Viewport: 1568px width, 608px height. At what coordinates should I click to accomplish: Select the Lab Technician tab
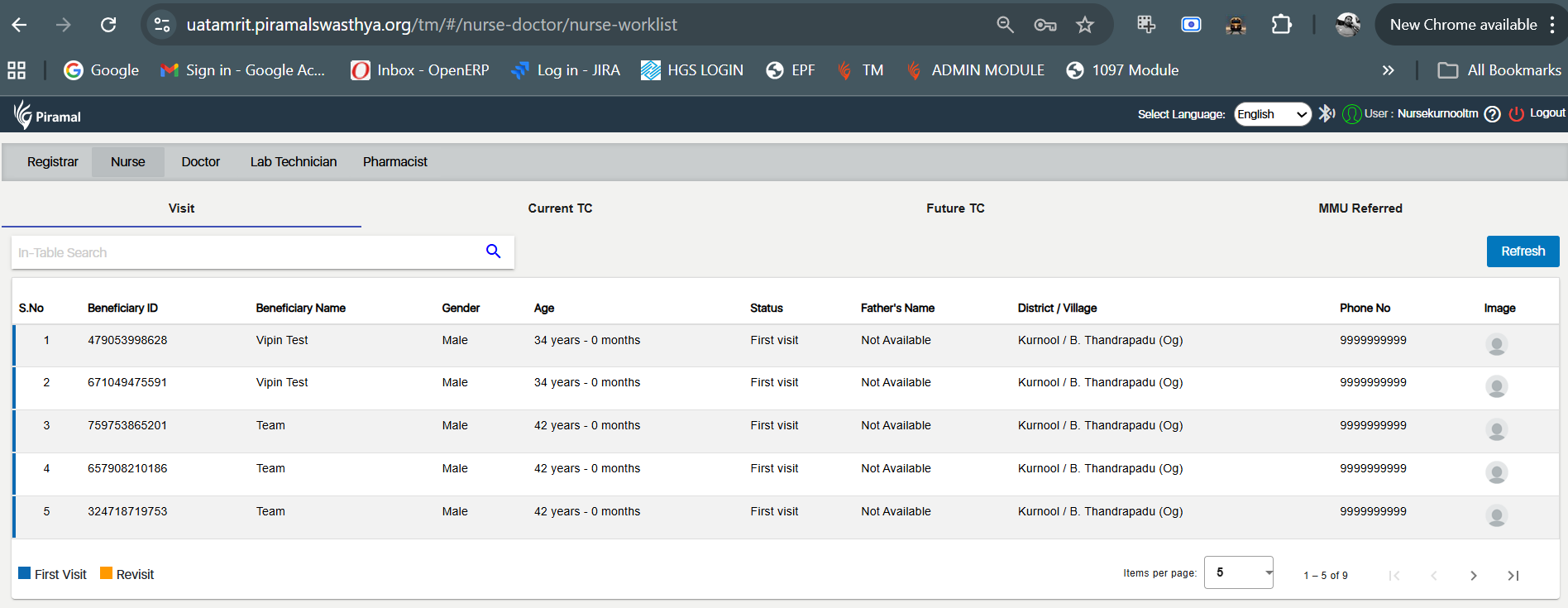tap(294, 162)
